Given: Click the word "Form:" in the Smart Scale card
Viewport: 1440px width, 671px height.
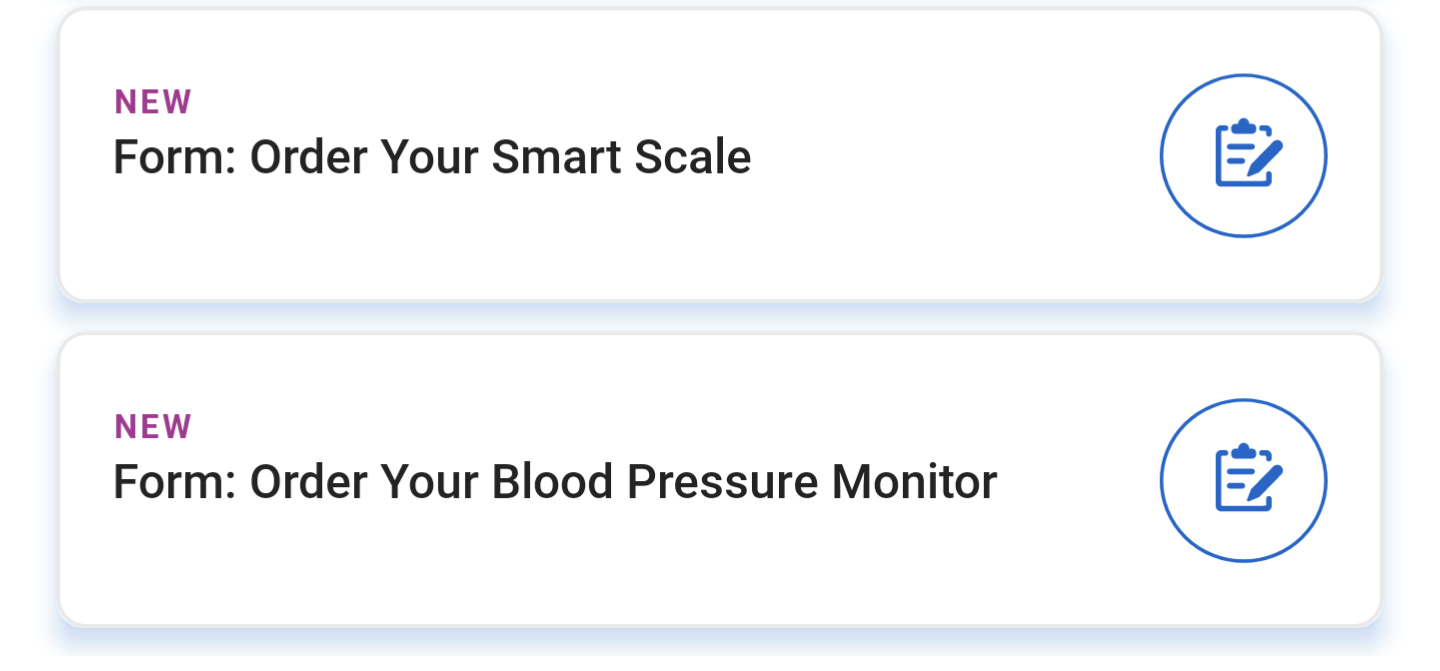Looking at the screenshot, I should pyautogui.click(x=173, y=158).
